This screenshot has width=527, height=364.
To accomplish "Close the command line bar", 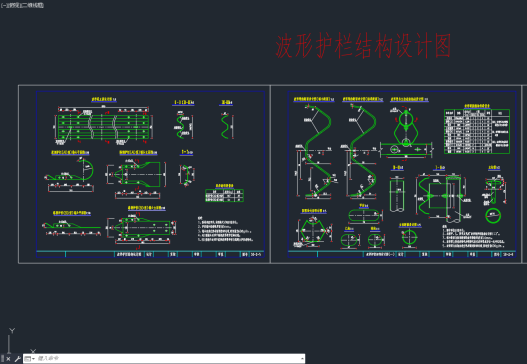I will [8, 359].
